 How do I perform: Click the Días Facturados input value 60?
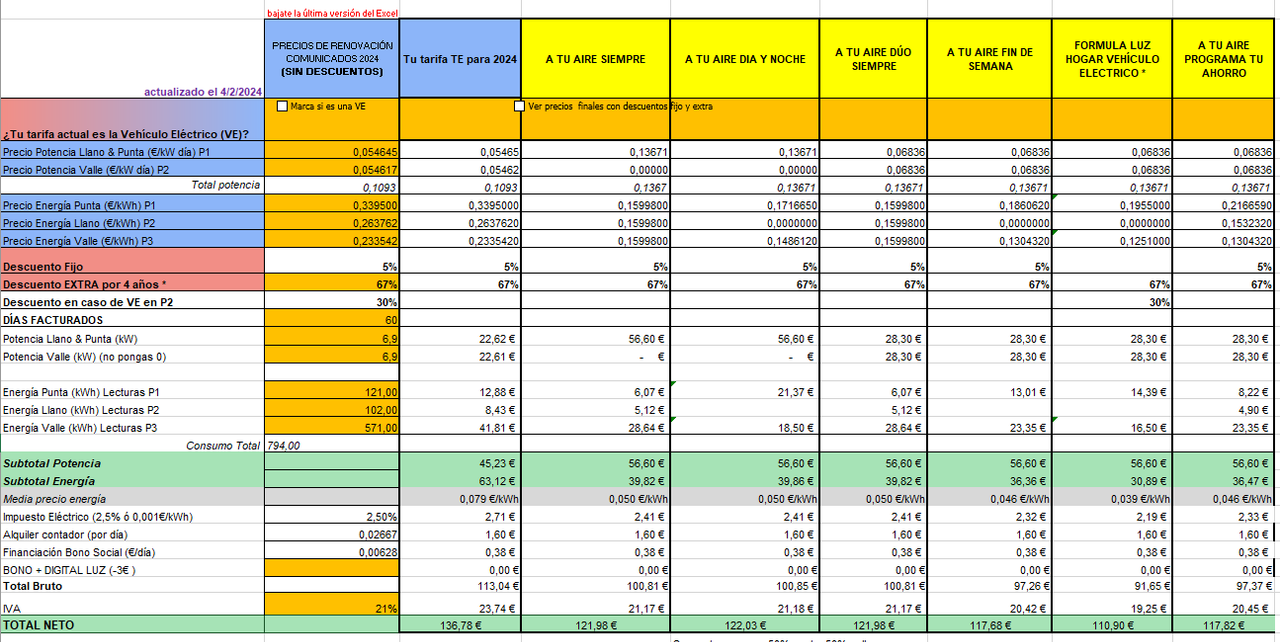click(332, 320)
